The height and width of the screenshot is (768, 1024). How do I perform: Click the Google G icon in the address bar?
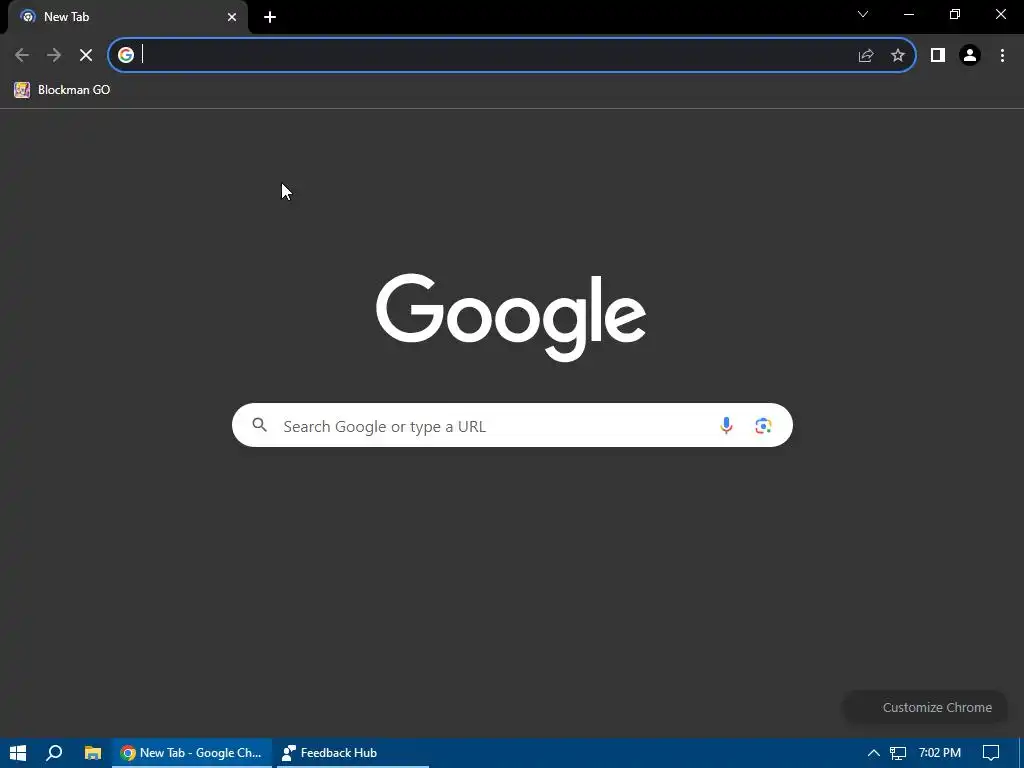[126, 55]
